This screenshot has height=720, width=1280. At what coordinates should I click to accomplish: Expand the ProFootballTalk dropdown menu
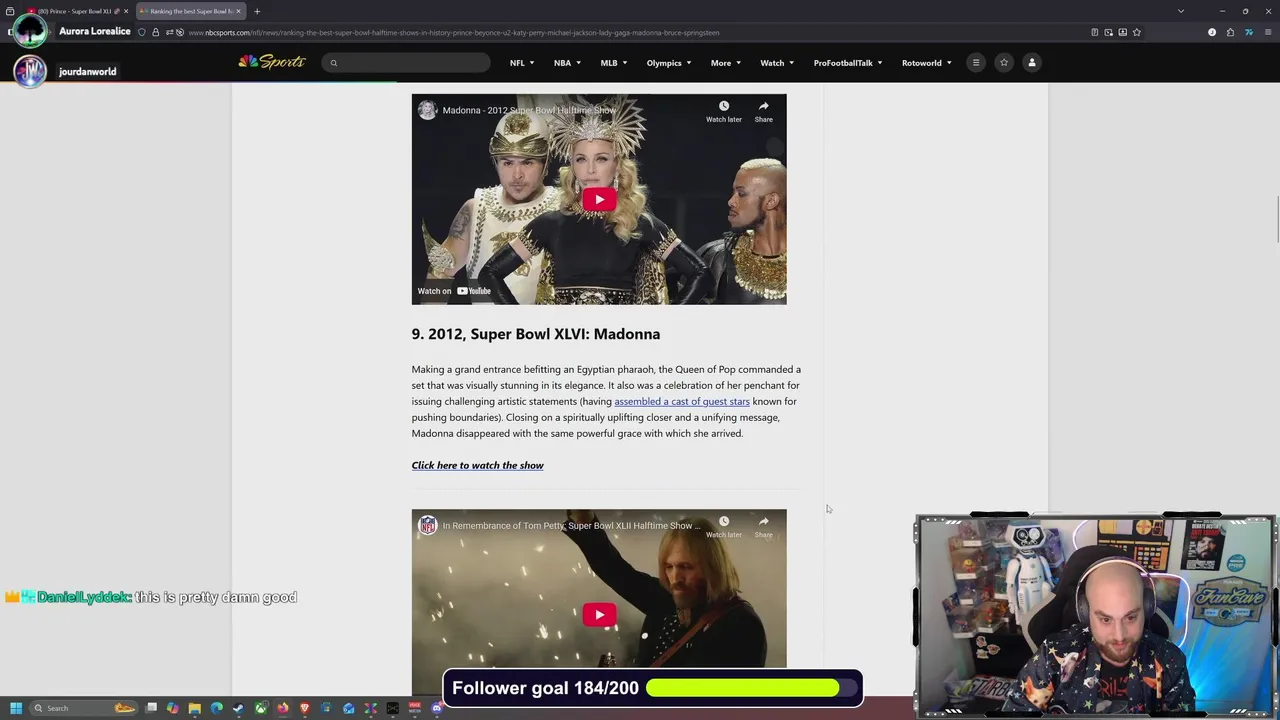(848, 63)
